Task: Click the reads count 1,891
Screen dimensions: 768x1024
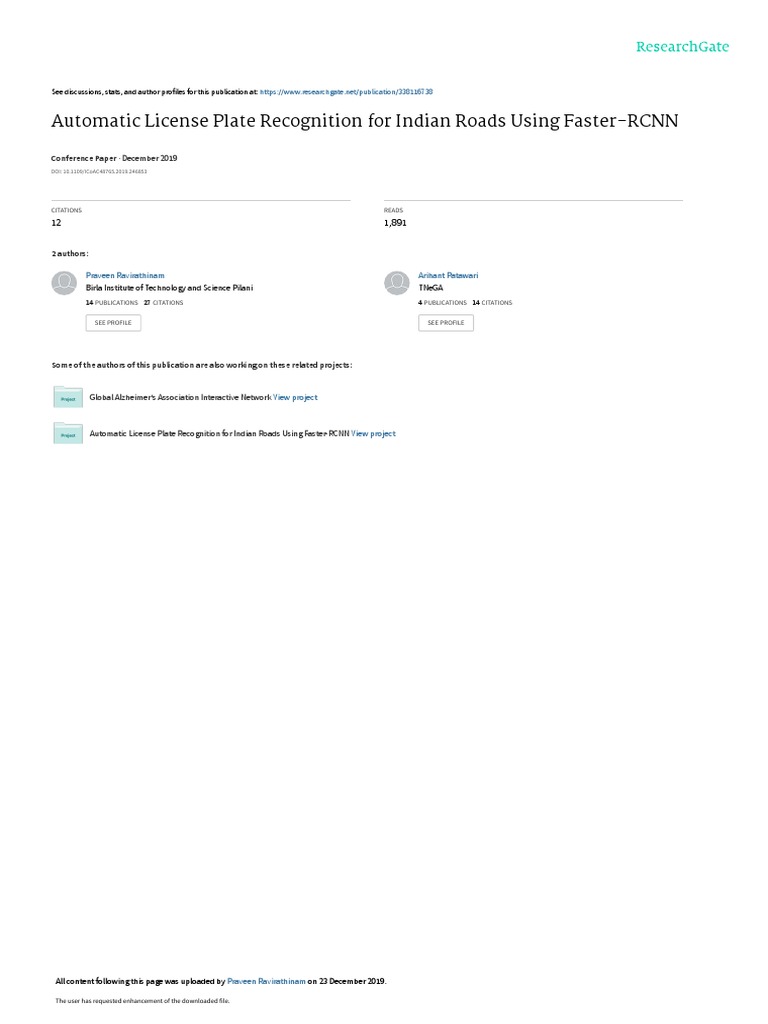Action: pyautogui.click(x=395, y=223)
